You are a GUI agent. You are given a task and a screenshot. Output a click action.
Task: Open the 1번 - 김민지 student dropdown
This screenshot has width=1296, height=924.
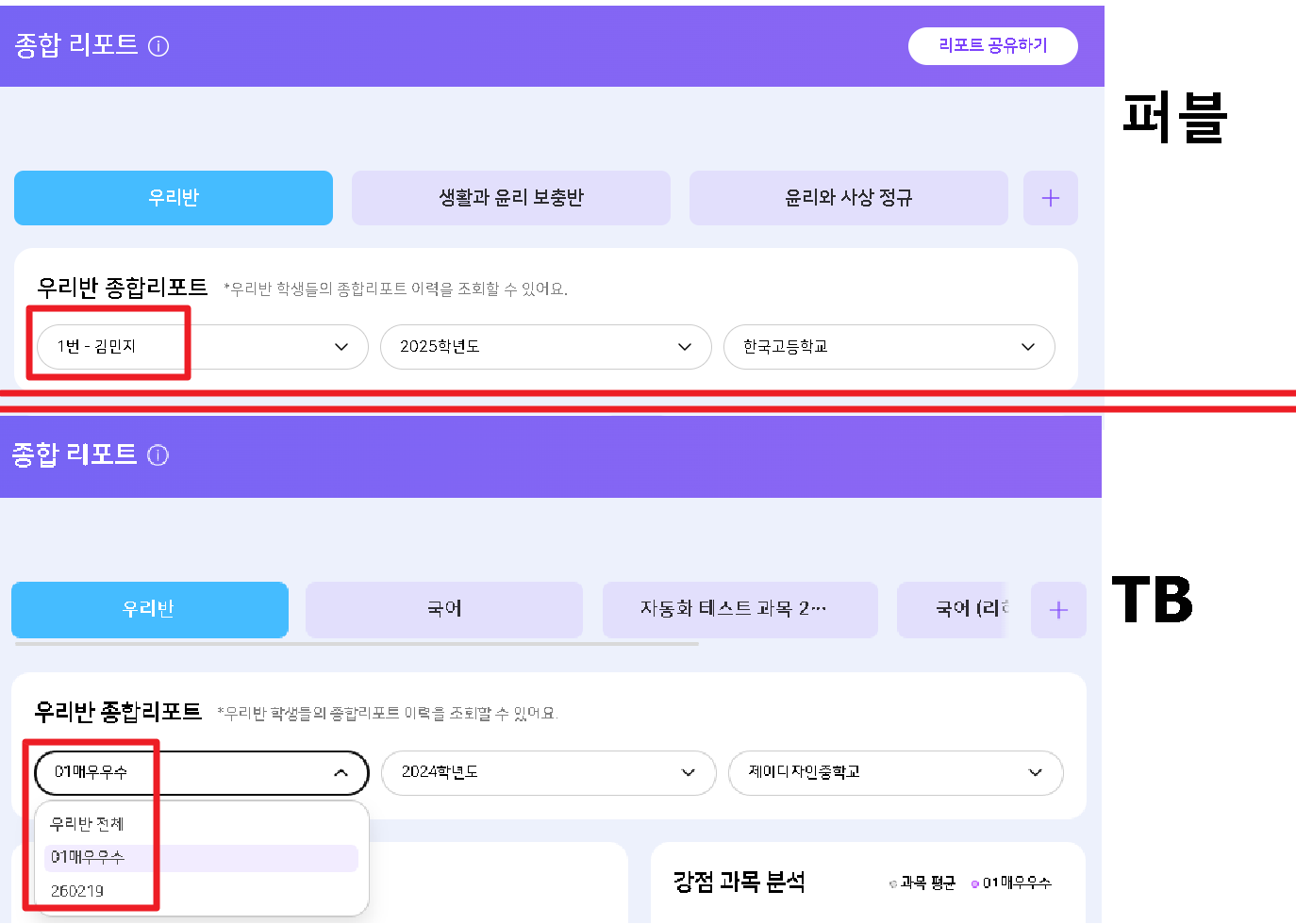[x=201, y=347]
